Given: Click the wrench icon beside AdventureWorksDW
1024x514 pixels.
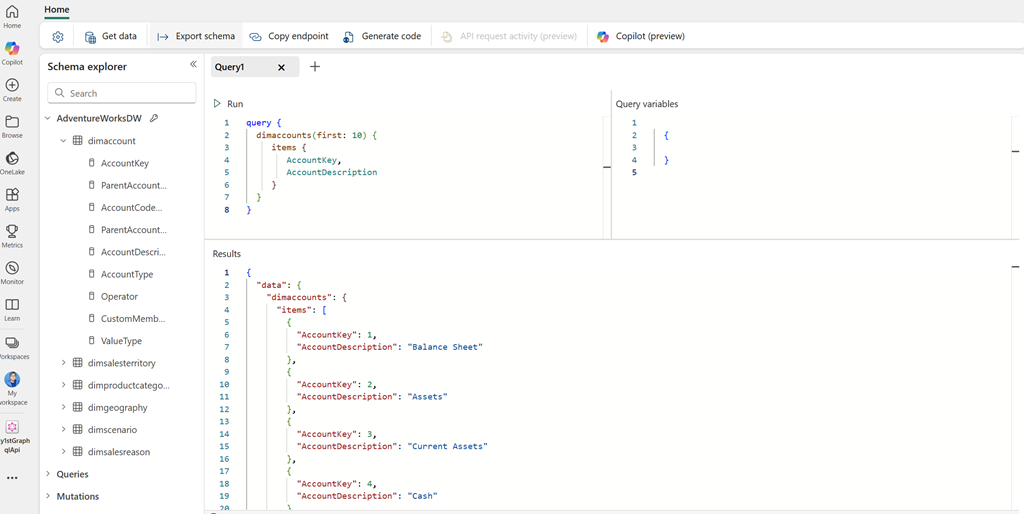Looking at the screenshot, I should 154,118.
